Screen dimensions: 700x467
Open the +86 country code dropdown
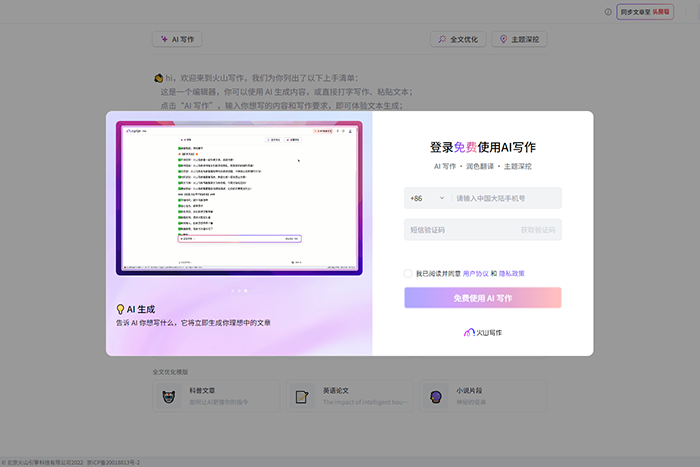coord(427,198)
